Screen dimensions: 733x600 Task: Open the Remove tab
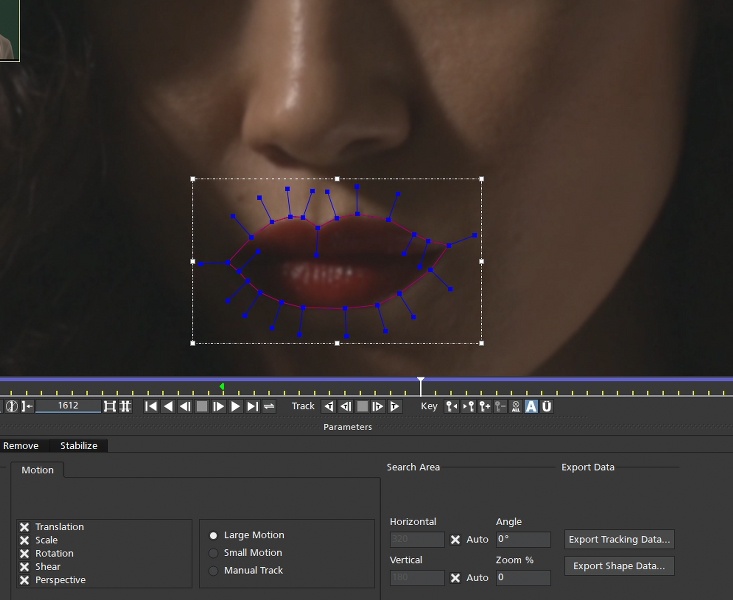tap(21, 446)
